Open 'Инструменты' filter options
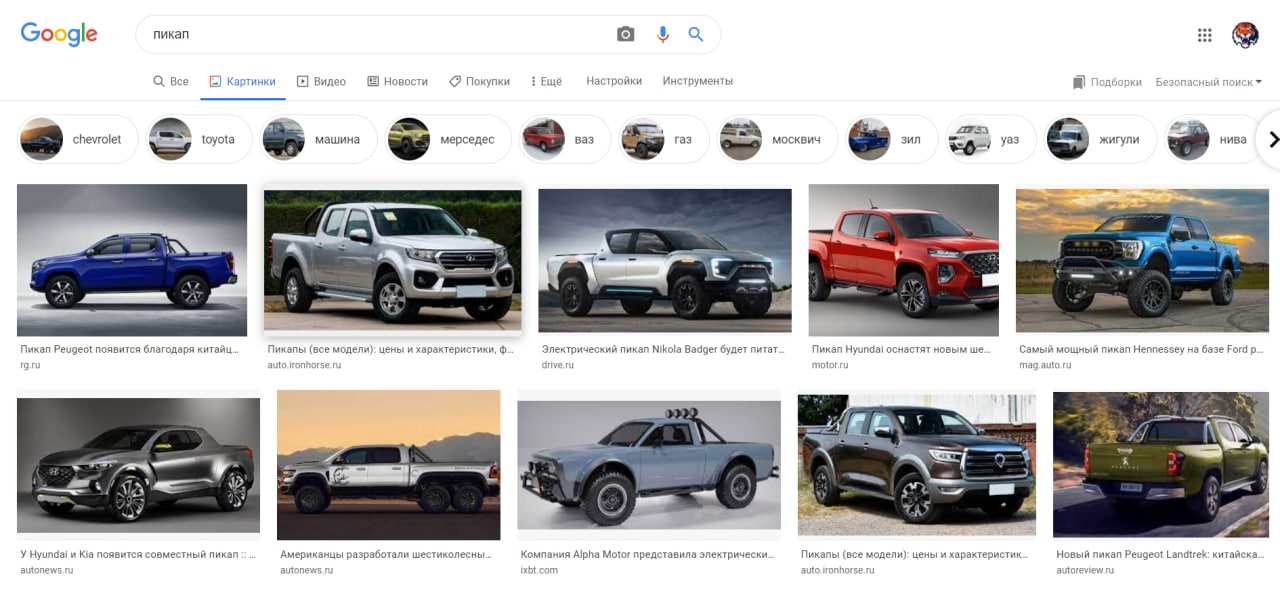Image resolution: width=1280 pixels, height=589 pixels. pyautogui.click(x=698, y=81)
